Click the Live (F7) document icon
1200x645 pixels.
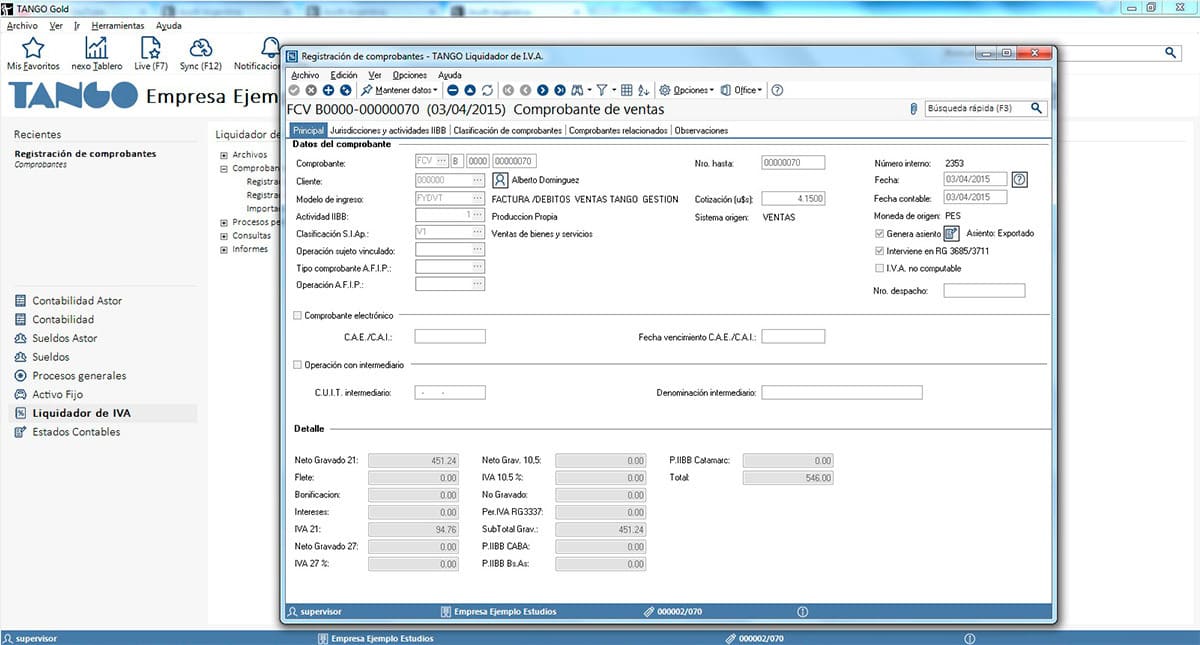150,47
